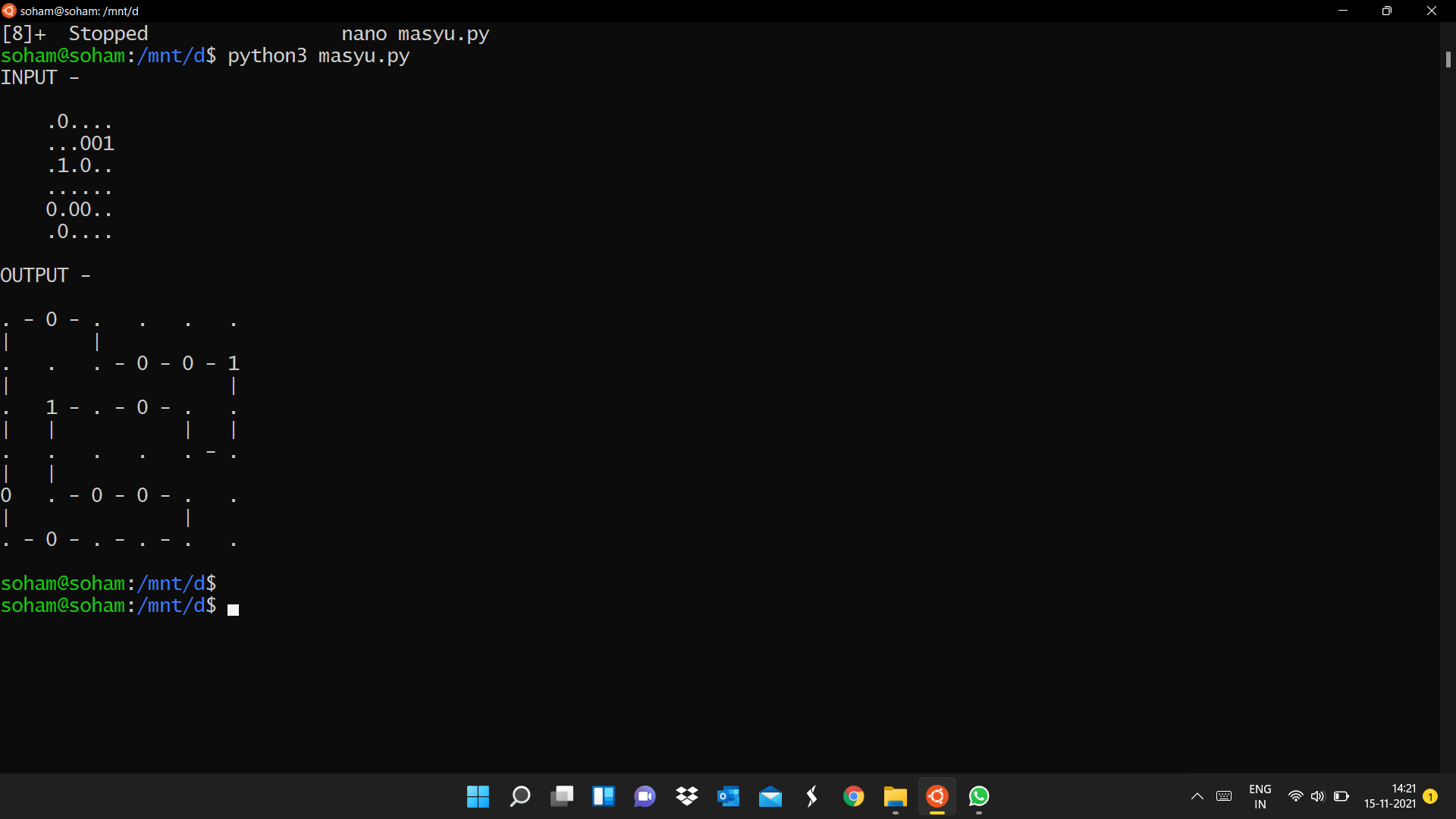
Task: Launch Google Chrome from the taskbar
Action: click(x=854, y=796)
